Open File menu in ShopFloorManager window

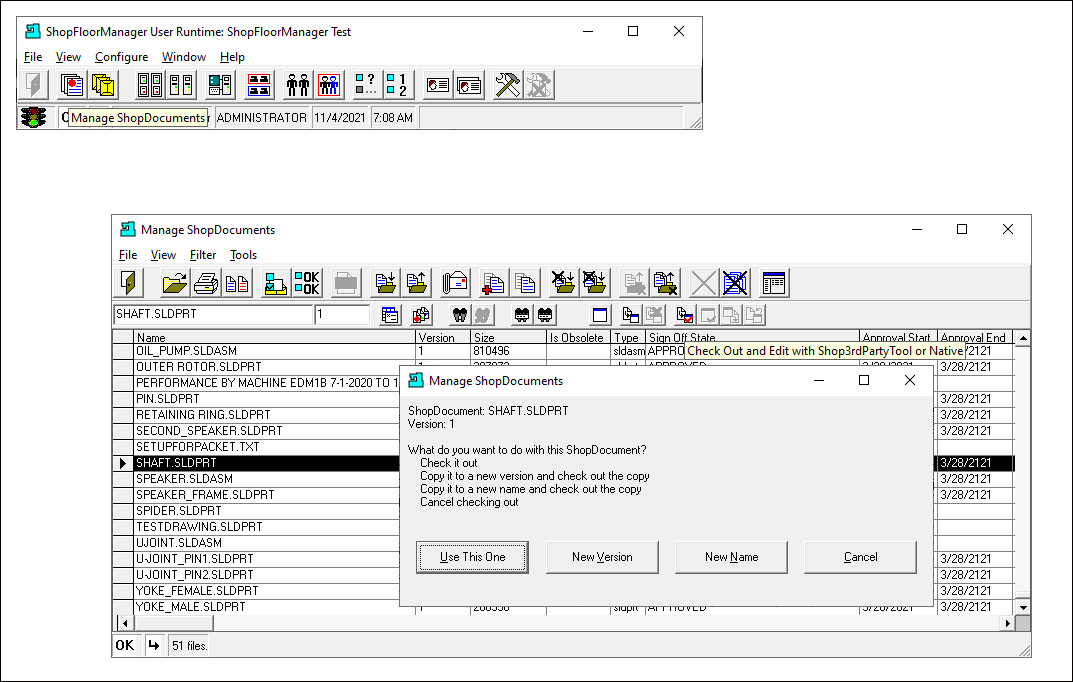click(33, 57)
